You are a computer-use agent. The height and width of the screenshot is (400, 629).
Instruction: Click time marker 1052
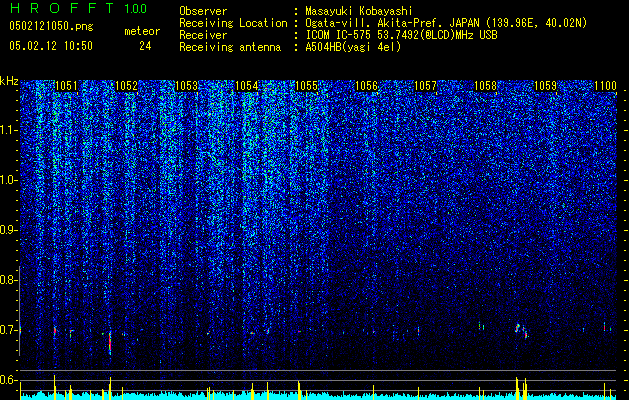[126, 86]
